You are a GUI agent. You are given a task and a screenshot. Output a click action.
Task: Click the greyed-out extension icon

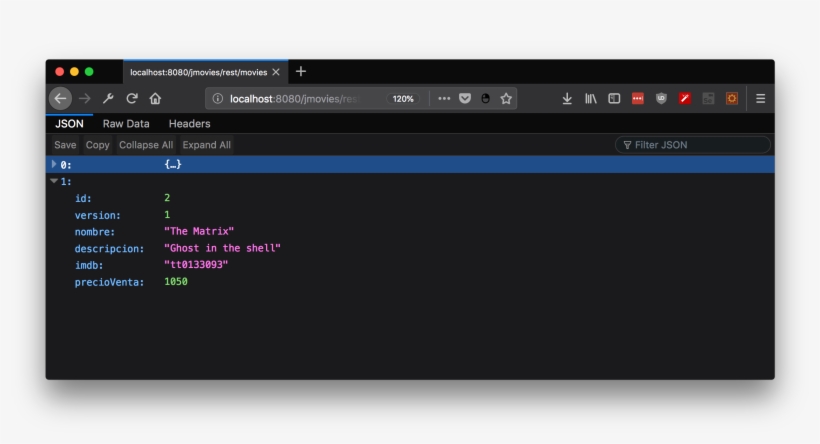(708, 98)
